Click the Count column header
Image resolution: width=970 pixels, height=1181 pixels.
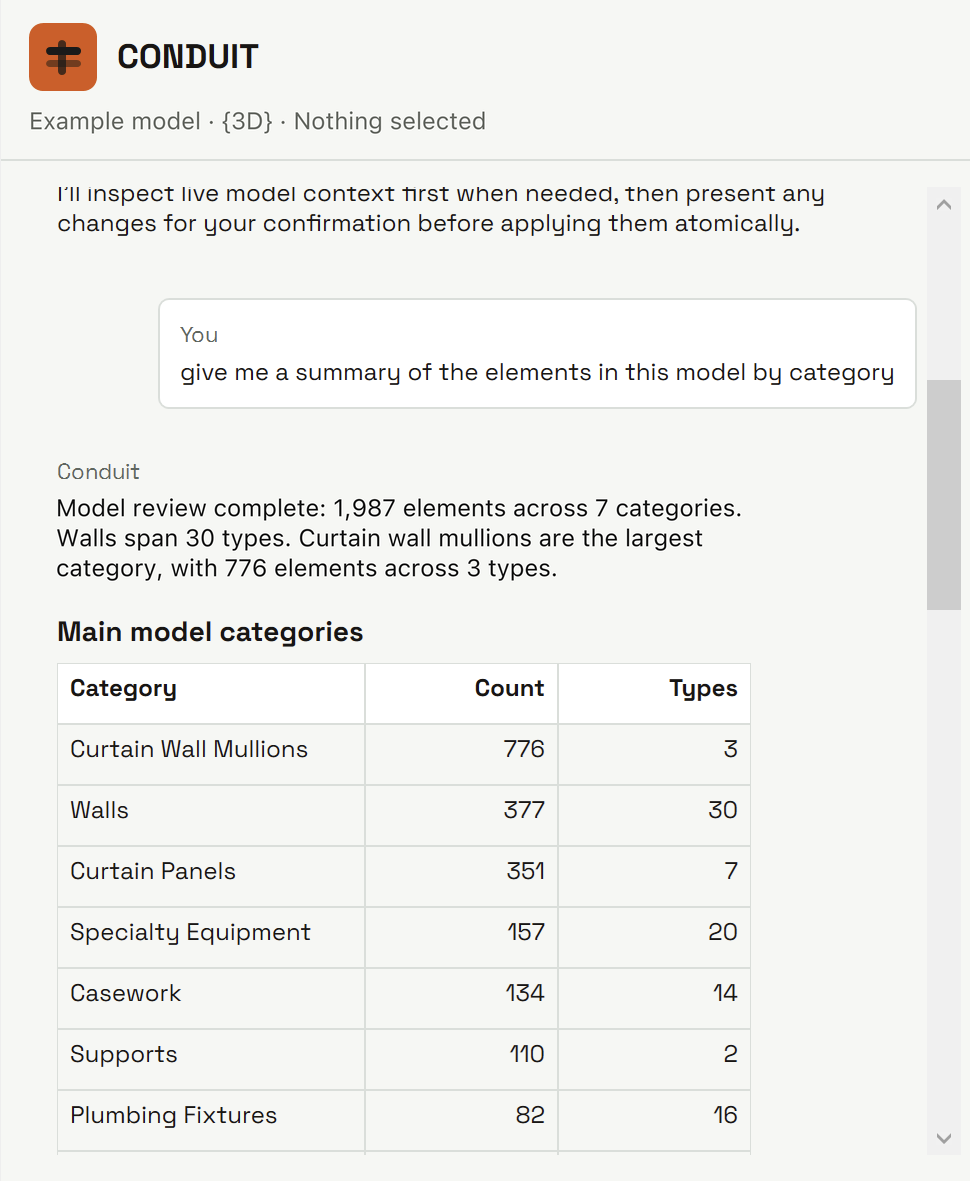(462, 694)
